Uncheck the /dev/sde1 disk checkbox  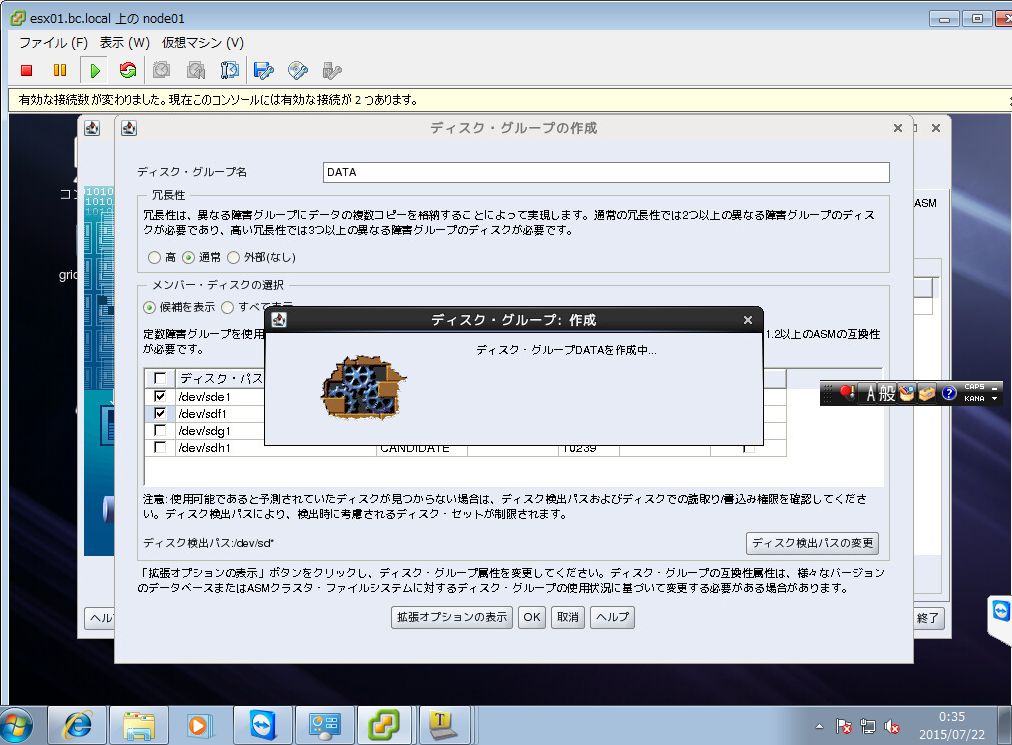(x=160, y=396)
